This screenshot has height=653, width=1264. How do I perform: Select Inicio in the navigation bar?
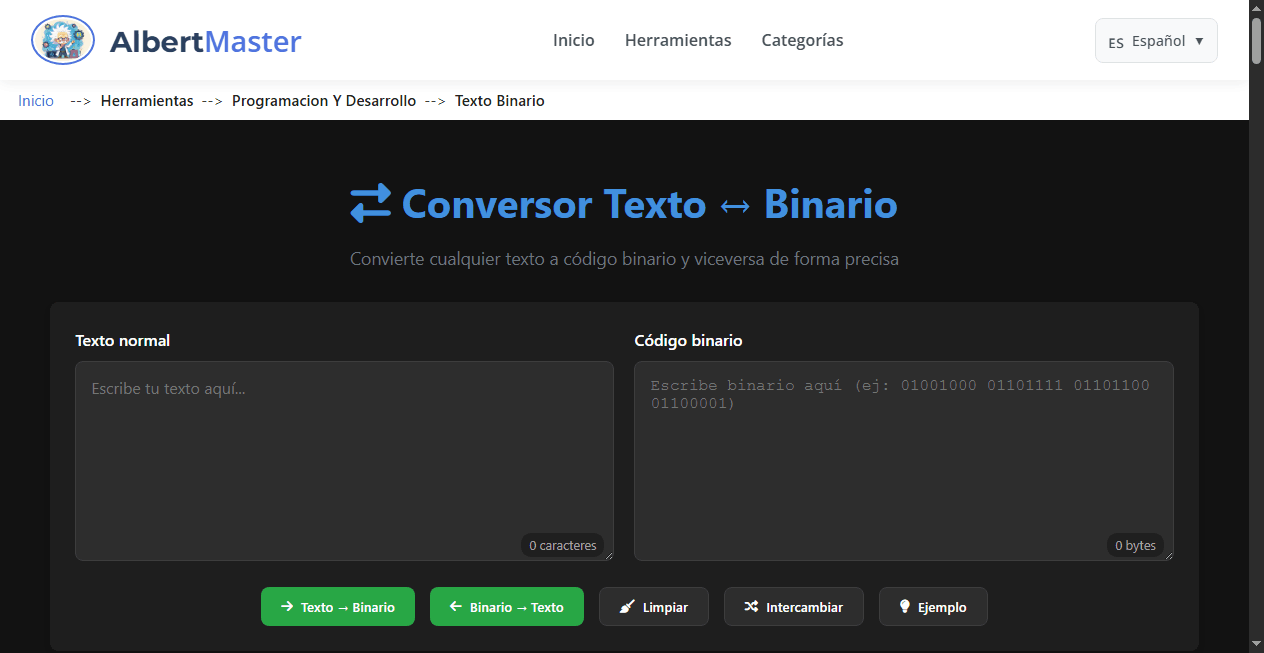pyautogui.click(x=573, y=40)
